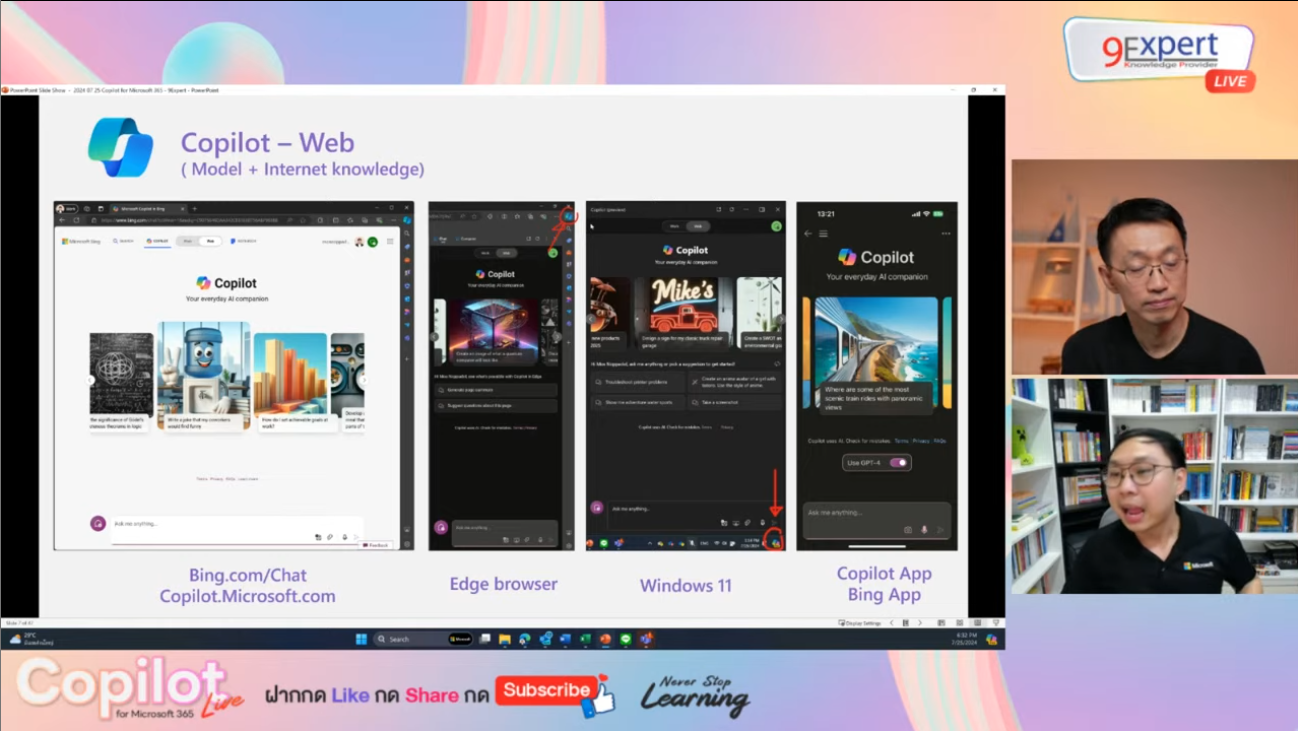
Task: Click the pink progress bar under Bing's input box
Action: (237, 542)
